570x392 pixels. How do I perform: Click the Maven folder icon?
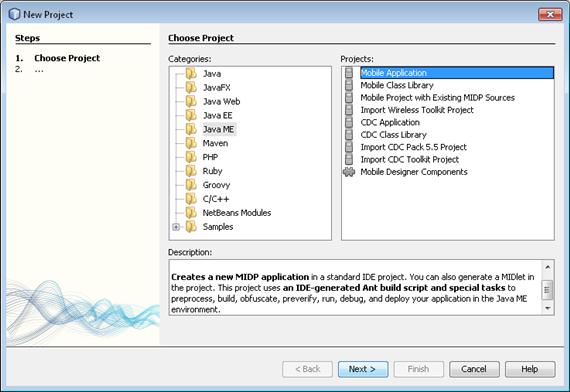(x=191, y=143)
